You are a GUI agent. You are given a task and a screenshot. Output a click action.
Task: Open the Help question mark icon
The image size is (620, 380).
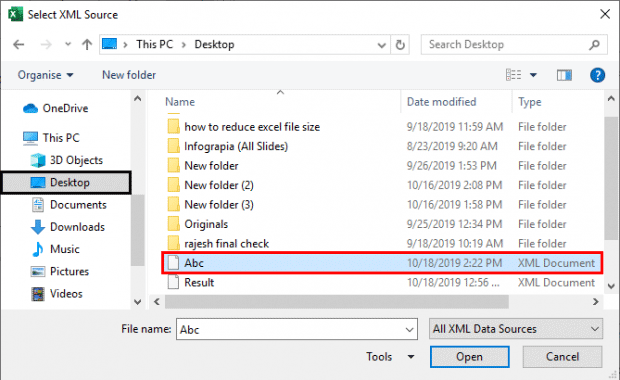[x=597, y=75]
